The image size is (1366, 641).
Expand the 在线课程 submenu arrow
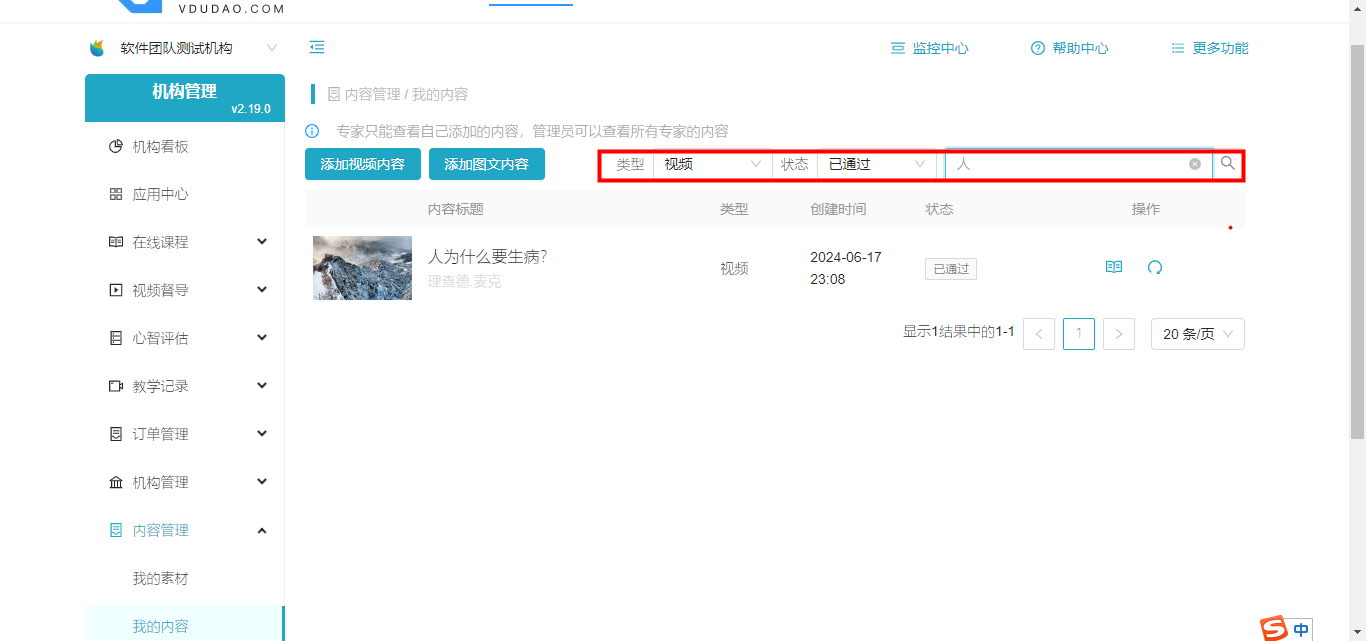(x=262, y=242)
